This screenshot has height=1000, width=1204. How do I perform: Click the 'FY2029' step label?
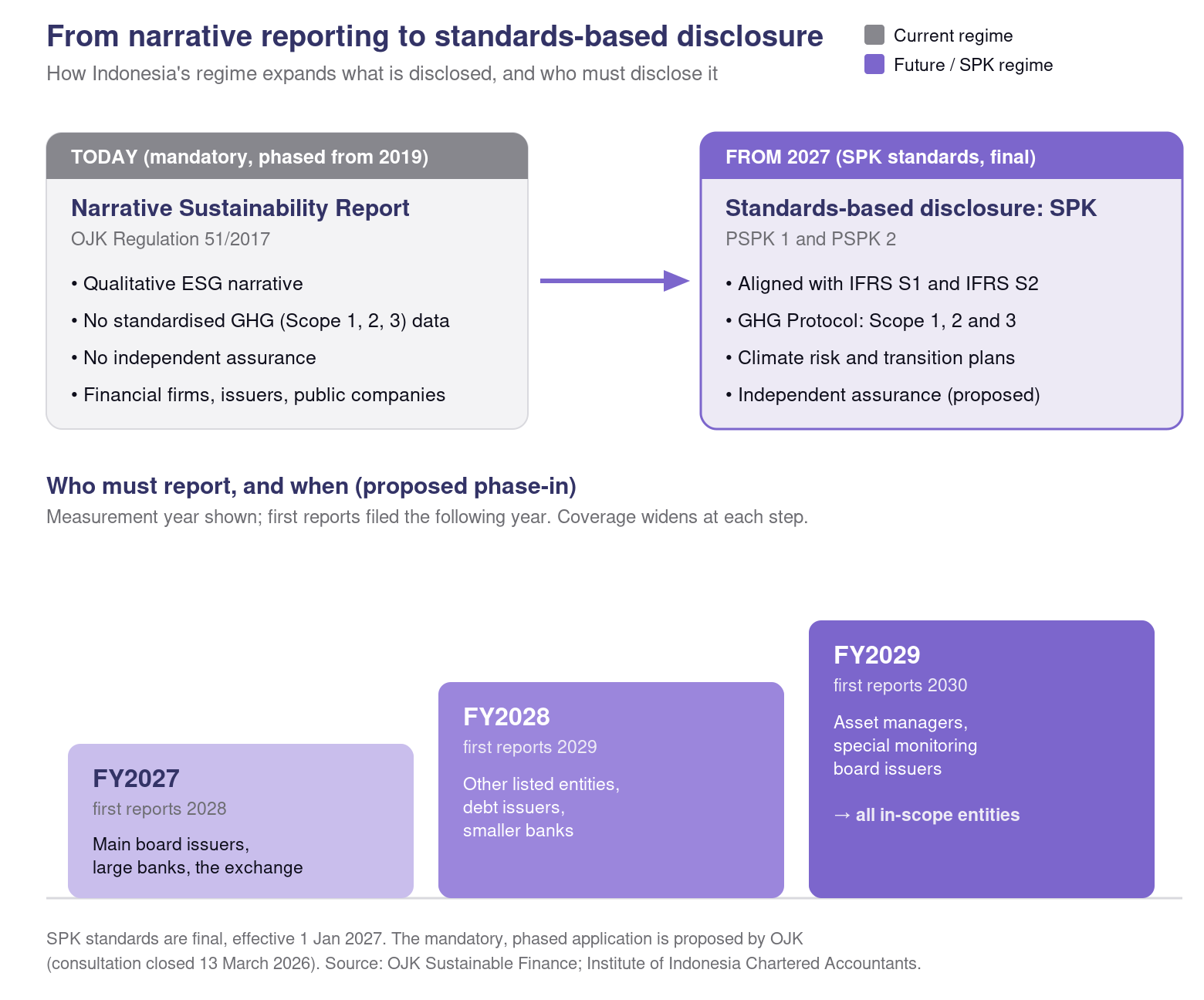[x=877, y=655]
